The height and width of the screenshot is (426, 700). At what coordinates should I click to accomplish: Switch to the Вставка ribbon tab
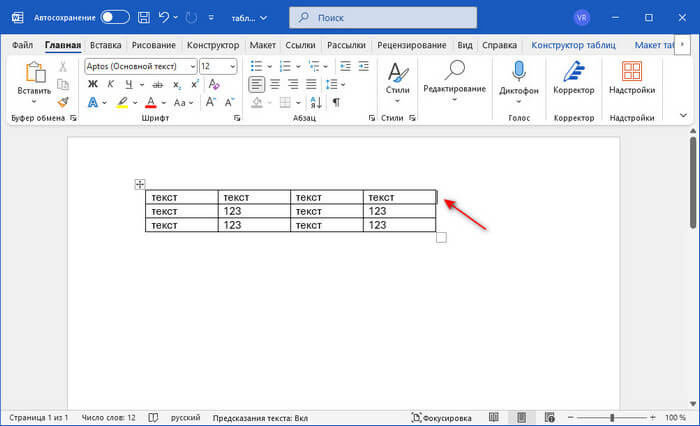tap(106, 45)
